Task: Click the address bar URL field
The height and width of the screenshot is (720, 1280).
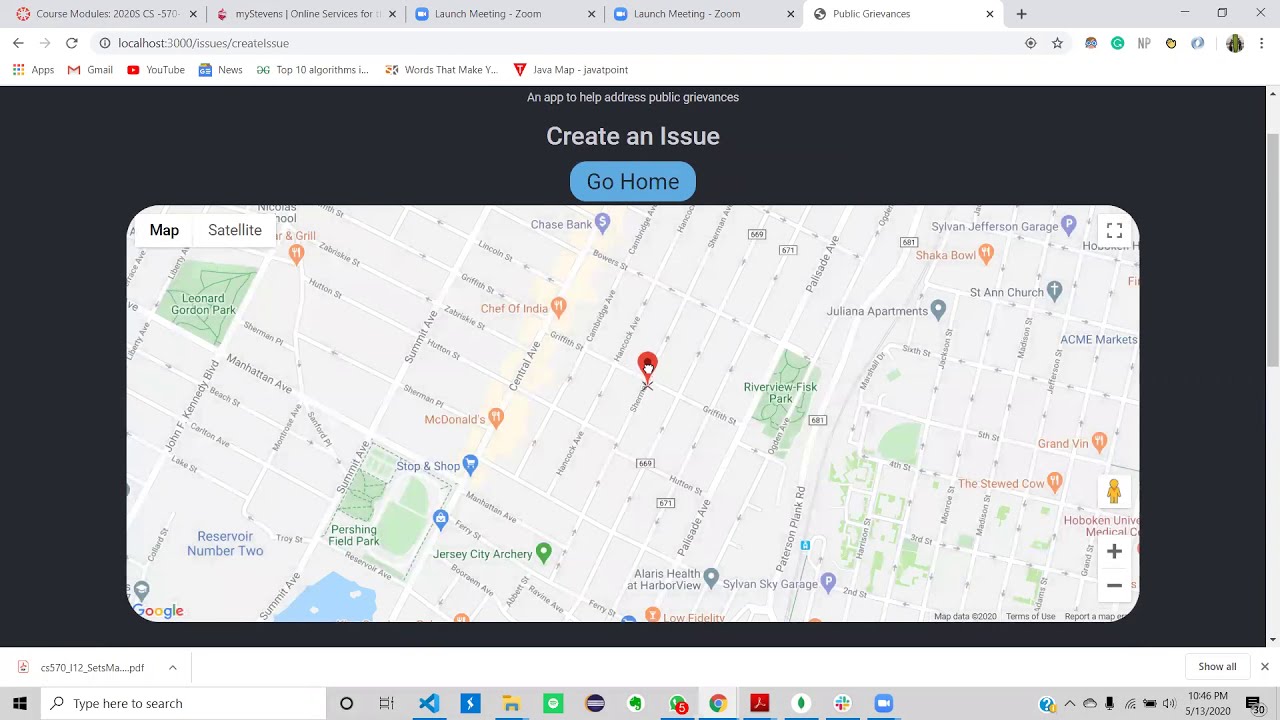Action: [560, 43]
